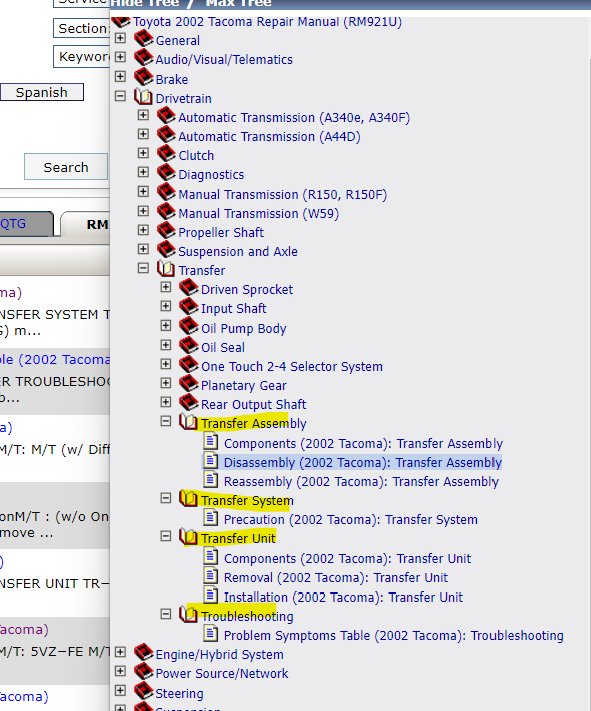This screenshot has height=711, width=591.
Task: Collapse the Transfer tree node
Action: tap(143, 268)
